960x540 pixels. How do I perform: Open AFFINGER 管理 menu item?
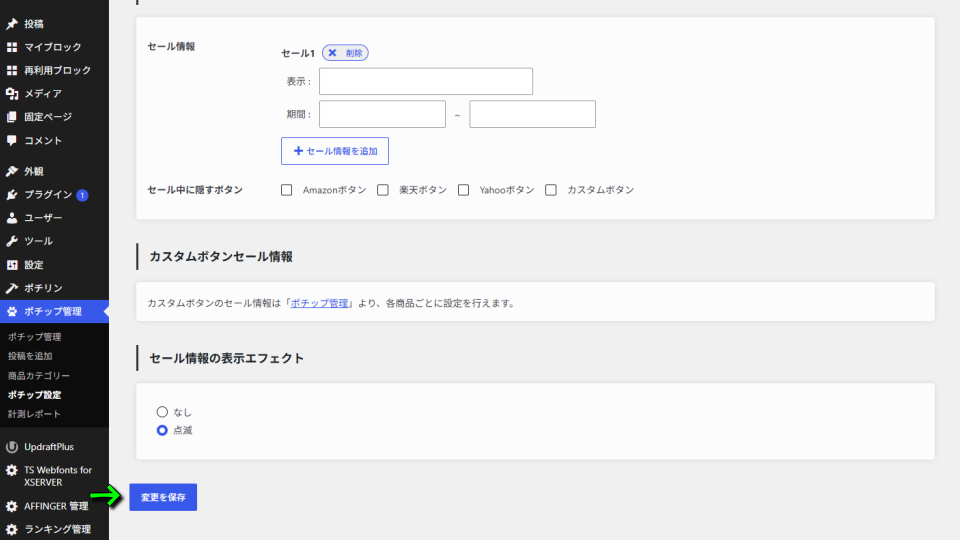tap(54, 506)
